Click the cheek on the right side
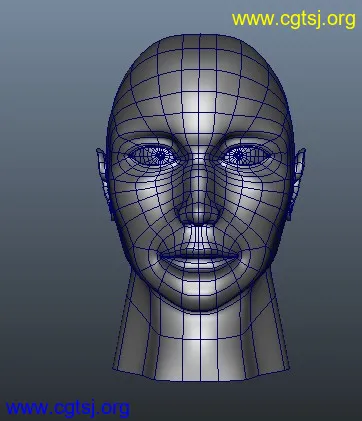 258,207
